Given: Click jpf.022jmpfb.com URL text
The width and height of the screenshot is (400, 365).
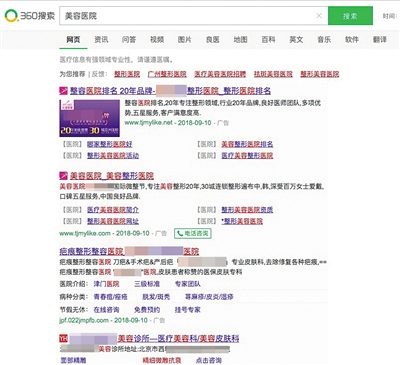Looking at the screenshot, I should 84,320.
